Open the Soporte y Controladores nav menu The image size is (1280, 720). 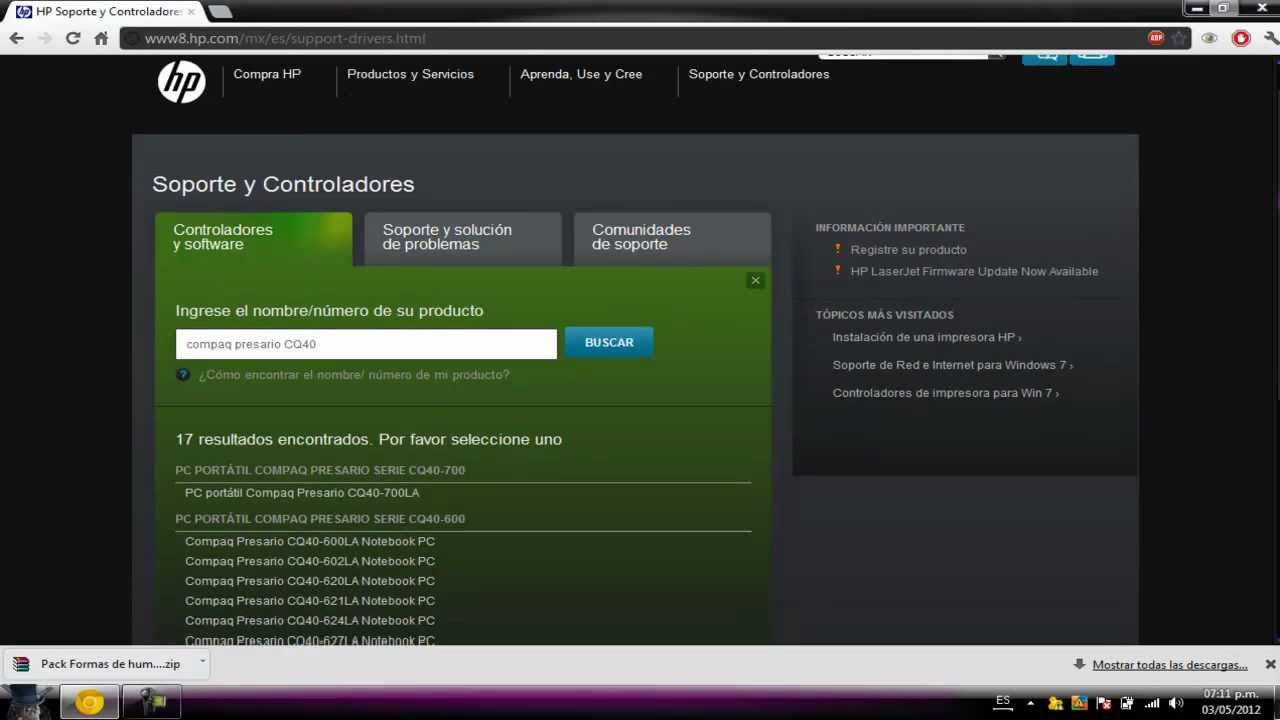click(x=759, y=74)
